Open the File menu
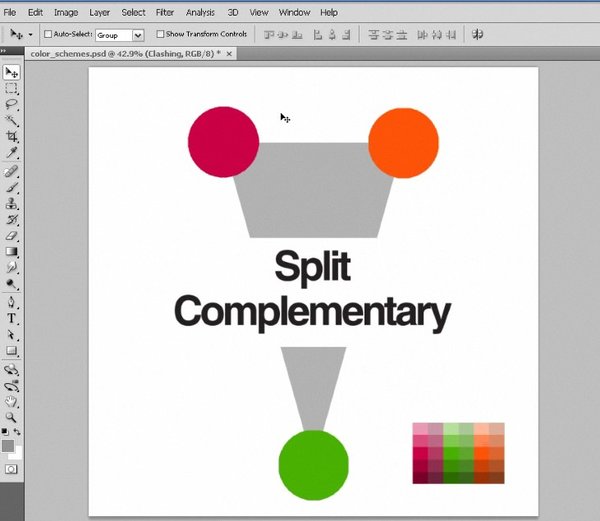This screenshot has height=521, width=600. [x=10, y=13]
